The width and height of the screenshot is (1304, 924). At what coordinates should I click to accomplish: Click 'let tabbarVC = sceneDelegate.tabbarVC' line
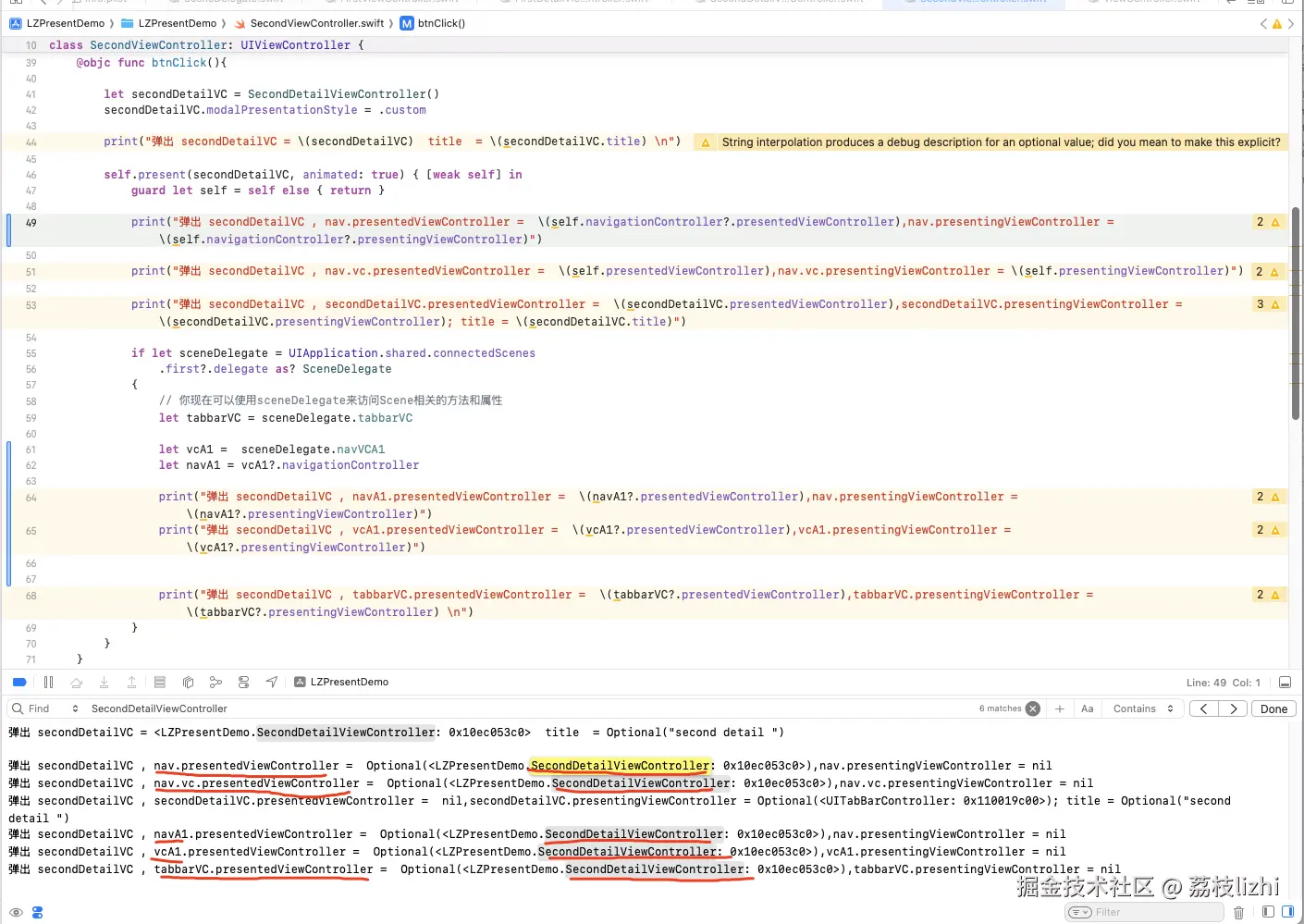point(286,418)
